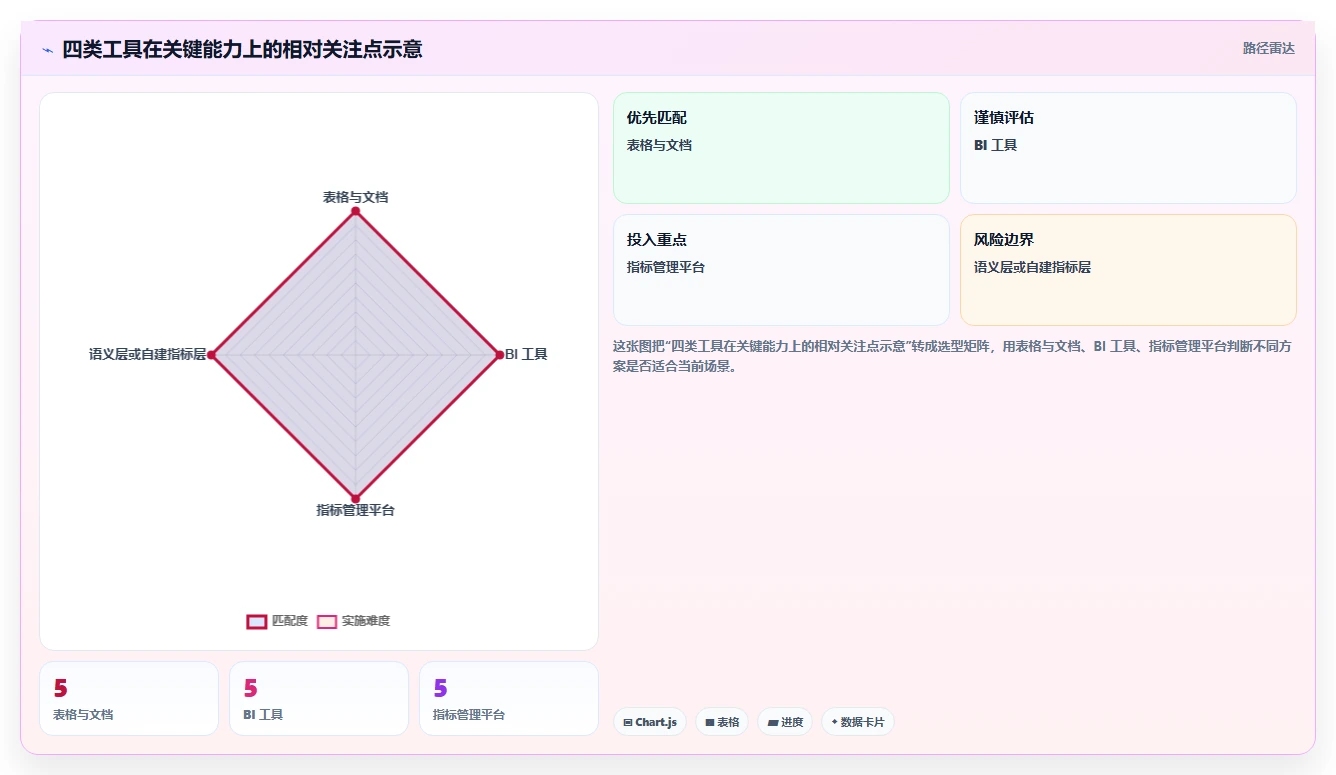Click the radar point at BI 工具 vertex
The width and height of the screenshot is (1336, 775).
499,355
